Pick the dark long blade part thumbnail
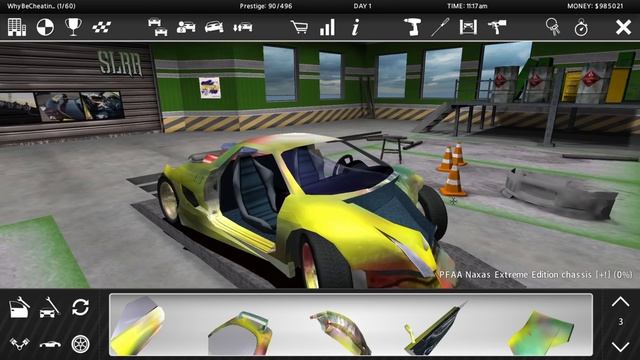 click(x=436, y=328)
